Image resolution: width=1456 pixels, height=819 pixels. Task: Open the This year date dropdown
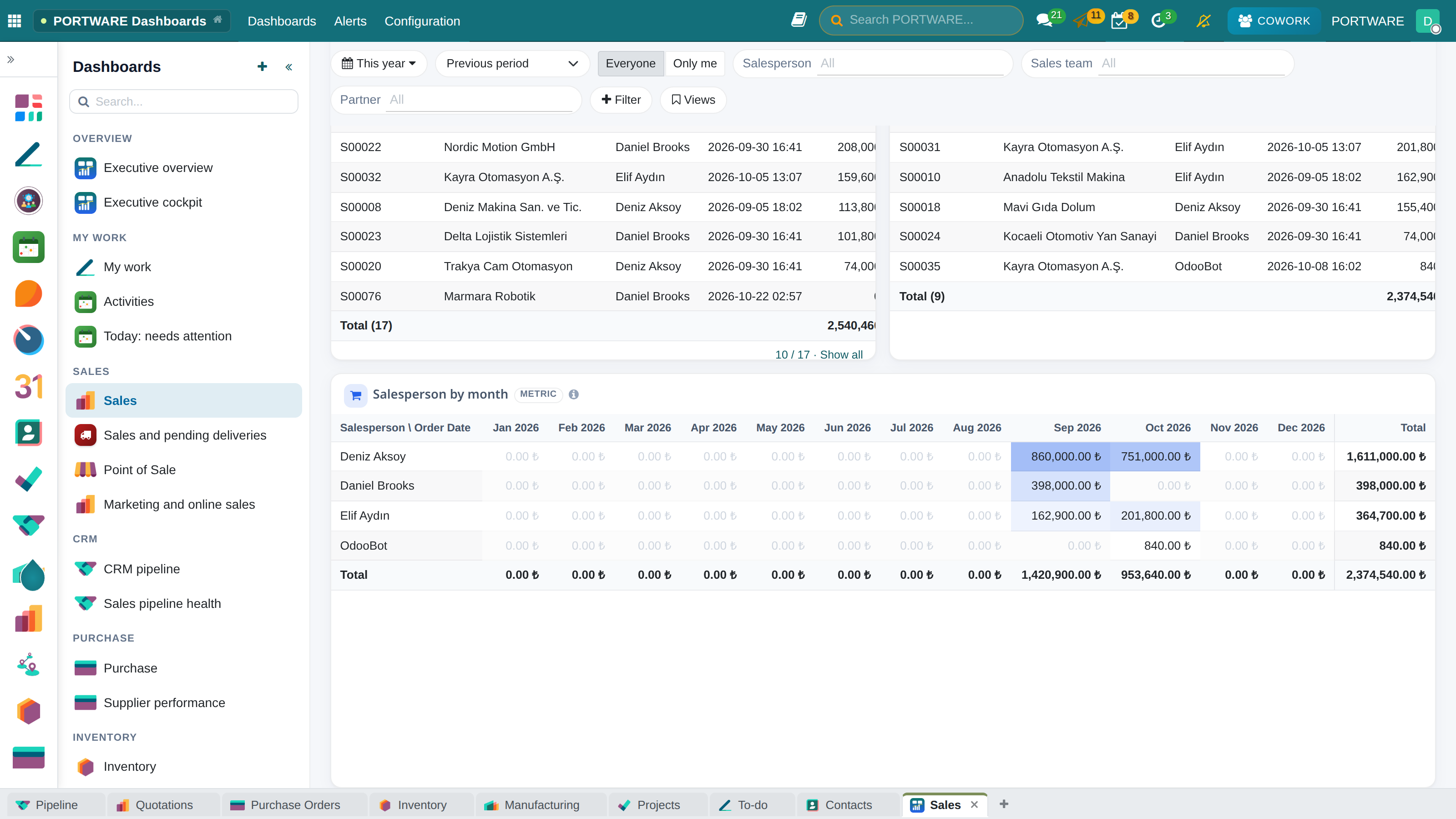[379, 63]
